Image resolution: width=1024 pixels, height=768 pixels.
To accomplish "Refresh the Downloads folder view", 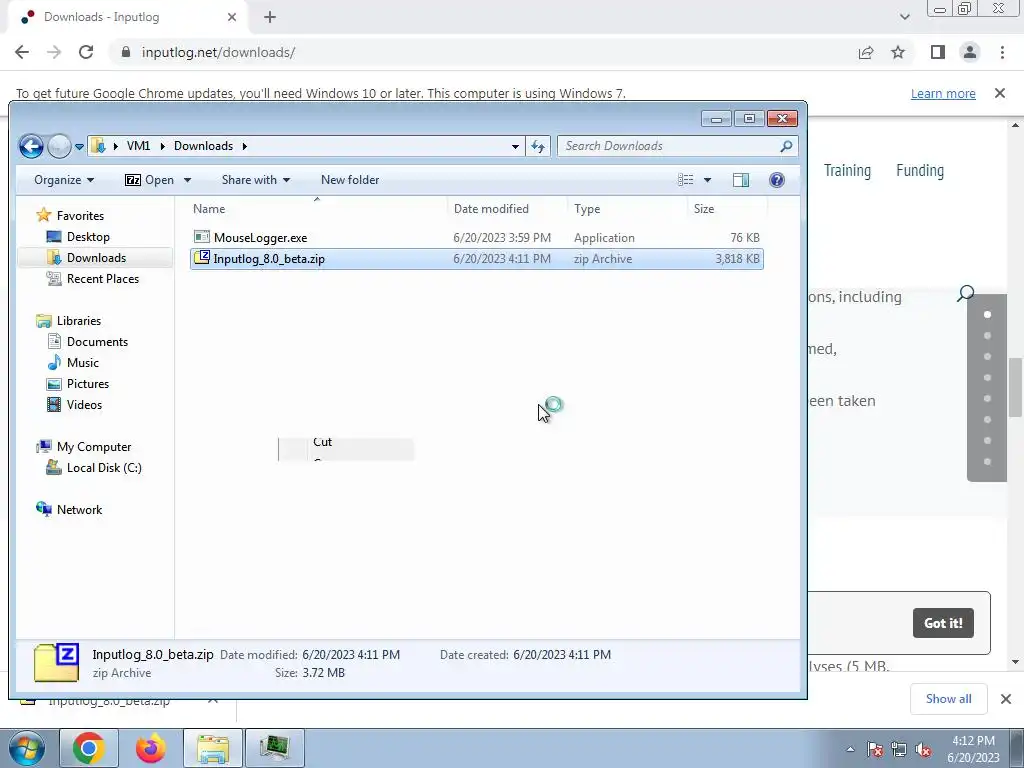I will tap(538, 146).
